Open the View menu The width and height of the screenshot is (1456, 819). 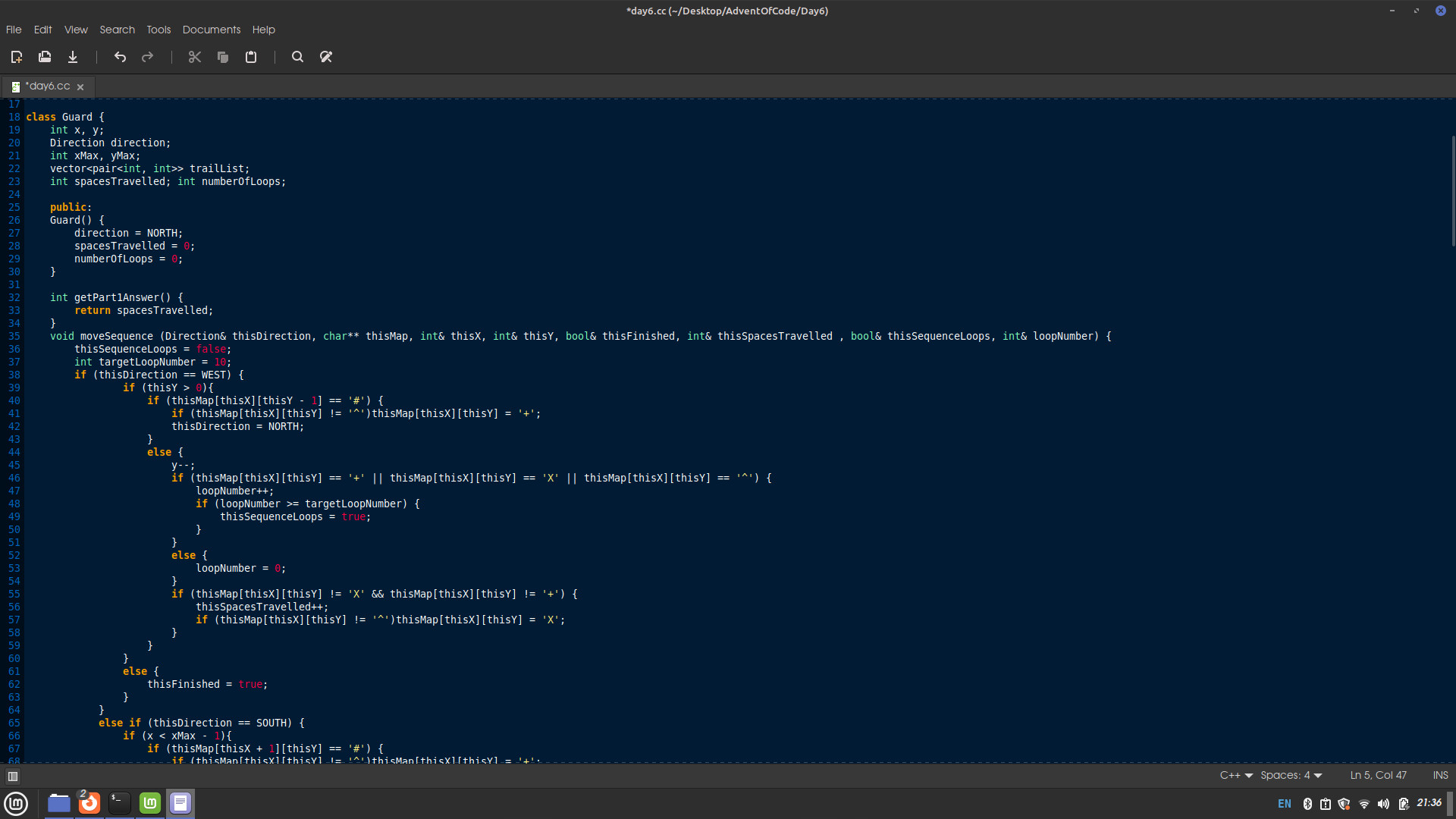pyautogui.click(x=76, y=30)
